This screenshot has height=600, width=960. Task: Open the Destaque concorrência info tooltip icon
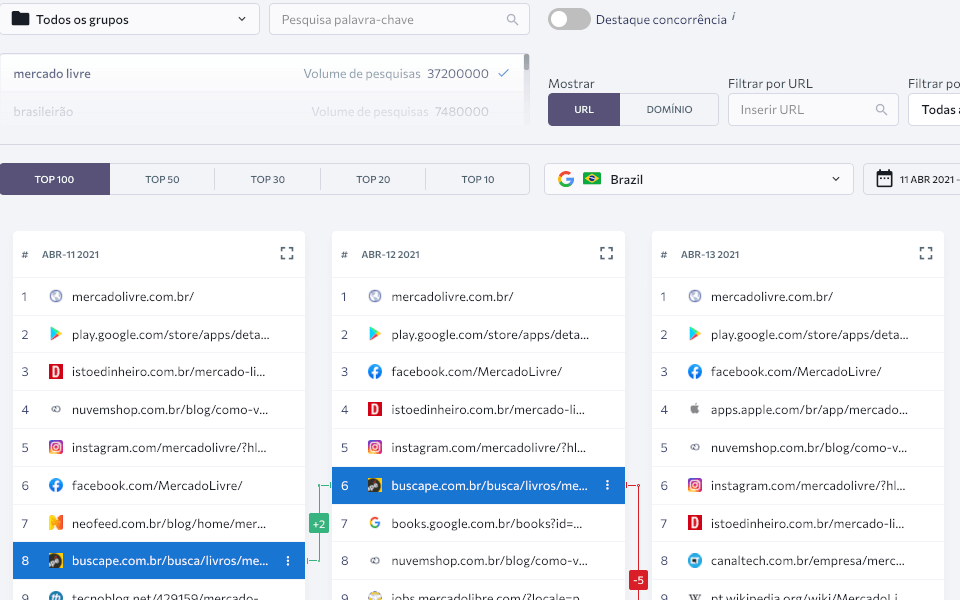click(733, 16)
